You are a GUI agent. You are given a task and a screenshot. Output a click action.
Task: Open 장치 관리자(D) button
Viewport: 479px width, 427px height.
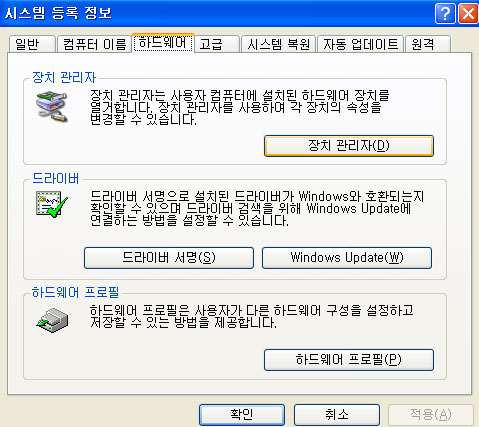[x=349, y=146]
